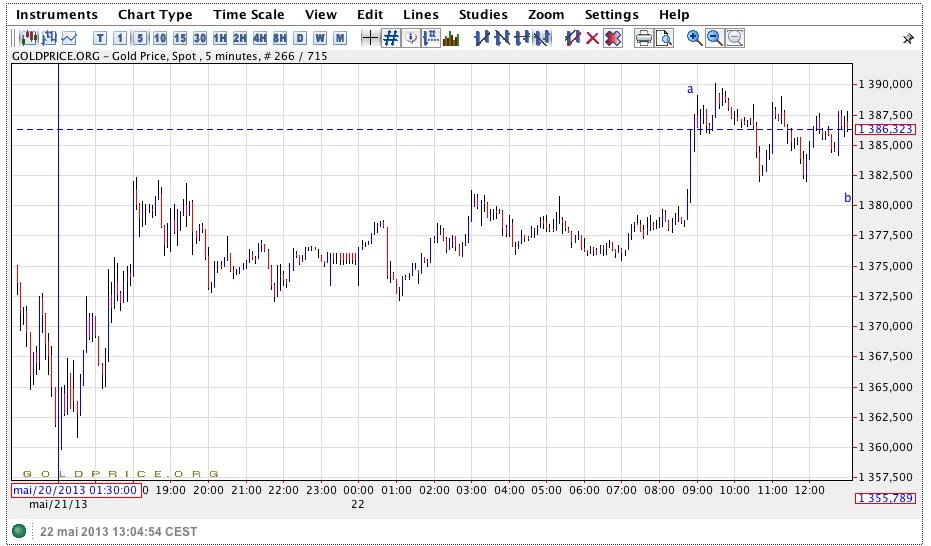Select the 1H time scale button

click(x=220, y=38)
